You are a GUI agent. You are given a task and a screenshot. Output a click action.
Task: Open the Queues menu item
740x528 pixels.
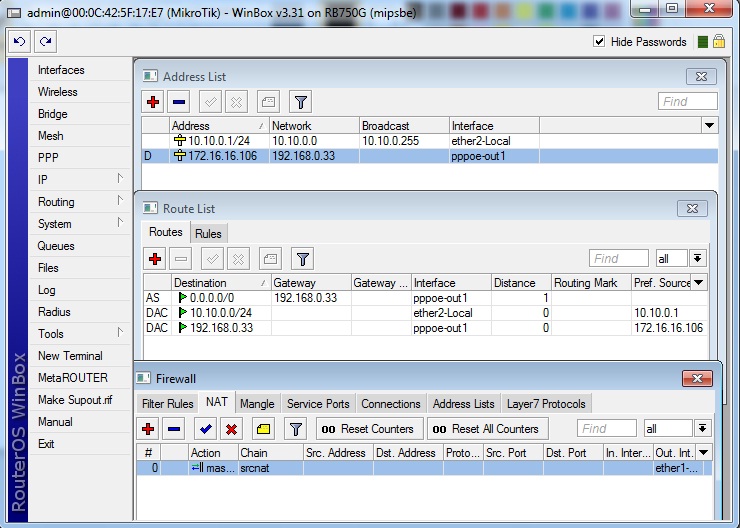(79, 246)
